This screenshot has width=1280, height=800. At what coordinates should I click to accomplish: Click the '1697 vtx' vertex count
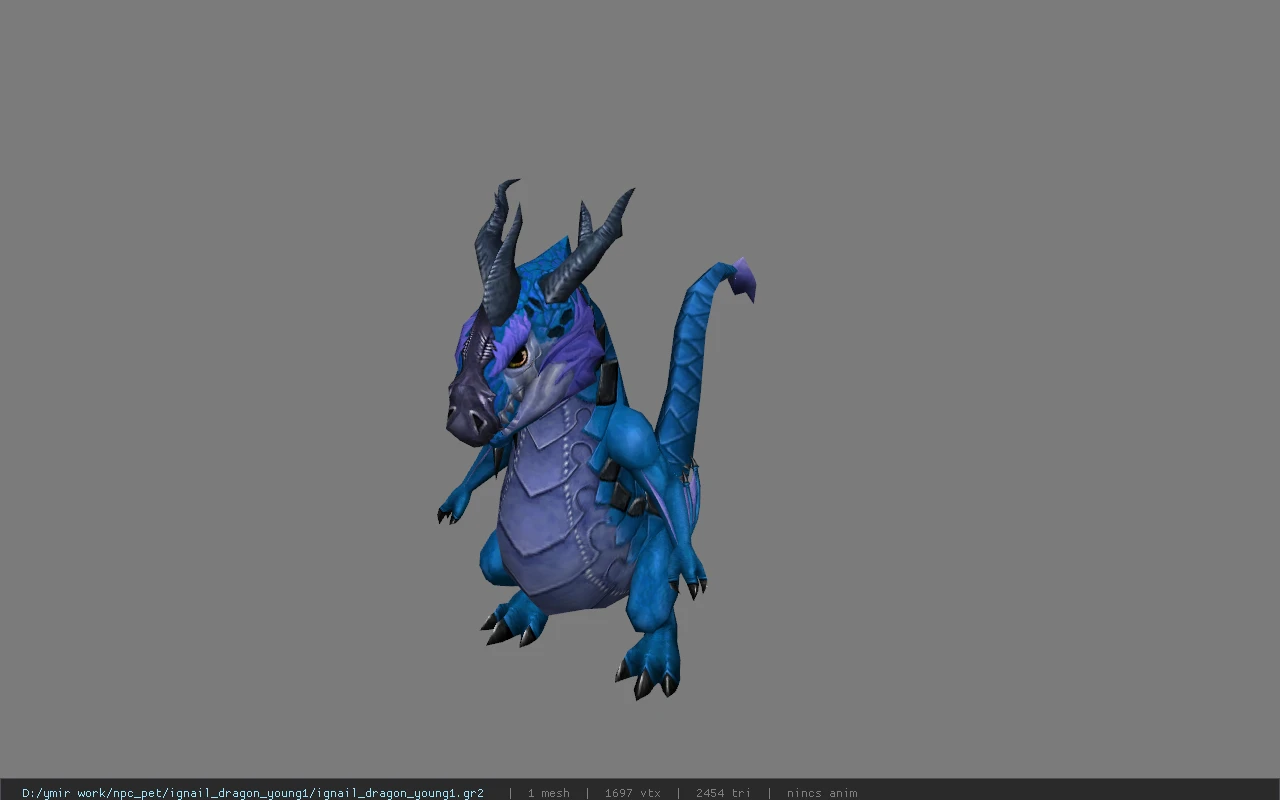[632, 793]
